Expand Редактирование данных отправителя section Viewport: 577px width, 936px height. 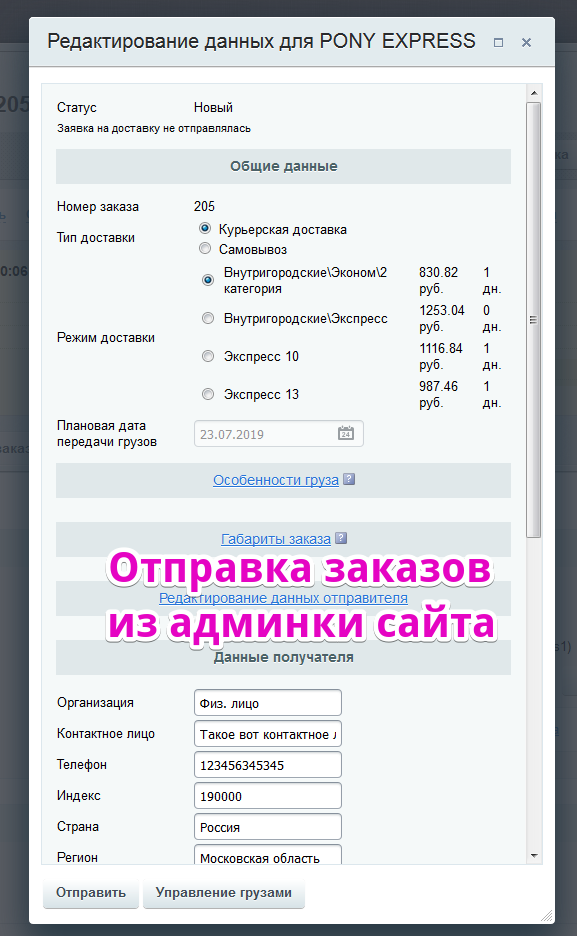[283, 598]
